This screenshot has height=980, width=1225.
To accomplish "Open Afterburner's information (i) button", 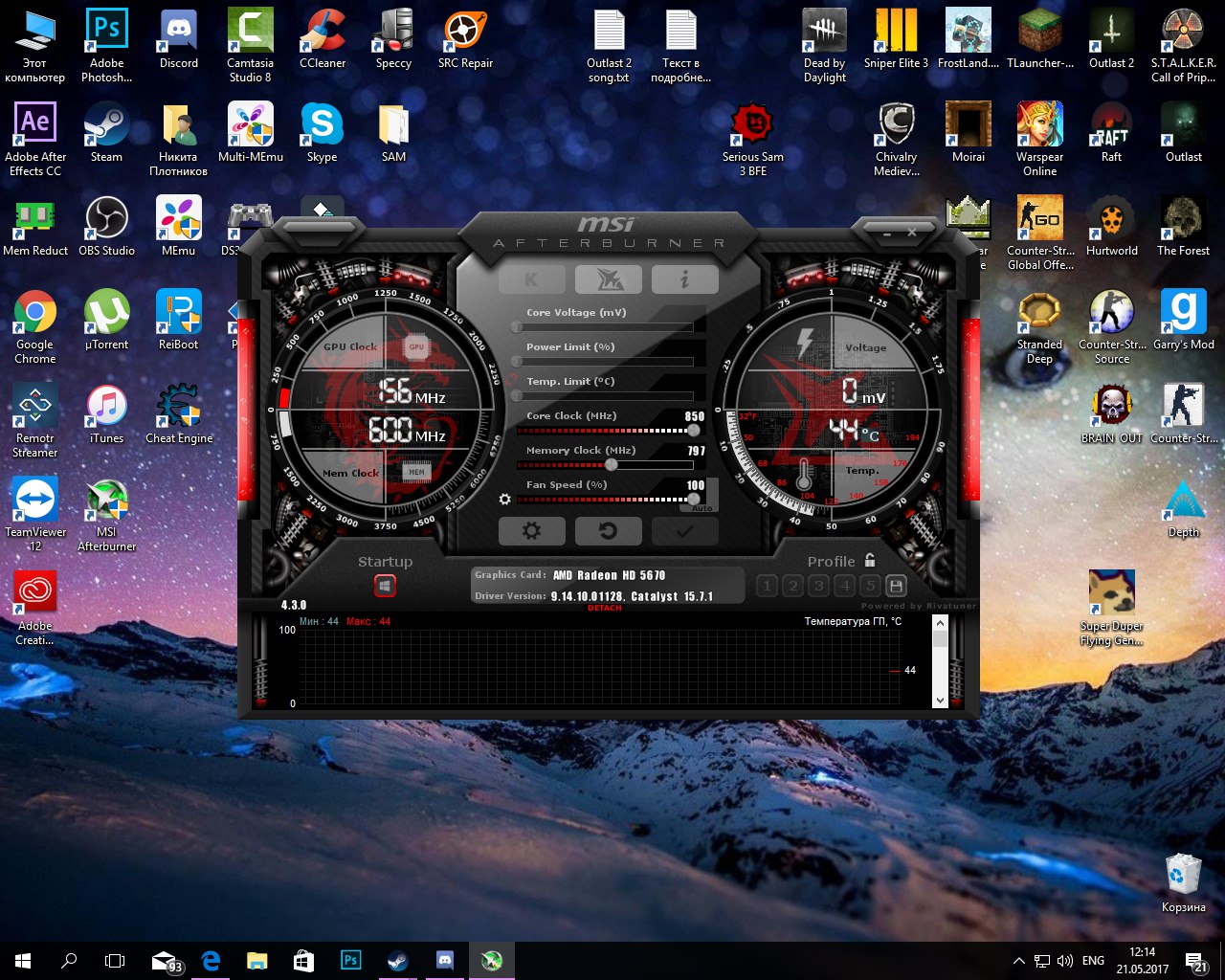I will click(684, 278).
